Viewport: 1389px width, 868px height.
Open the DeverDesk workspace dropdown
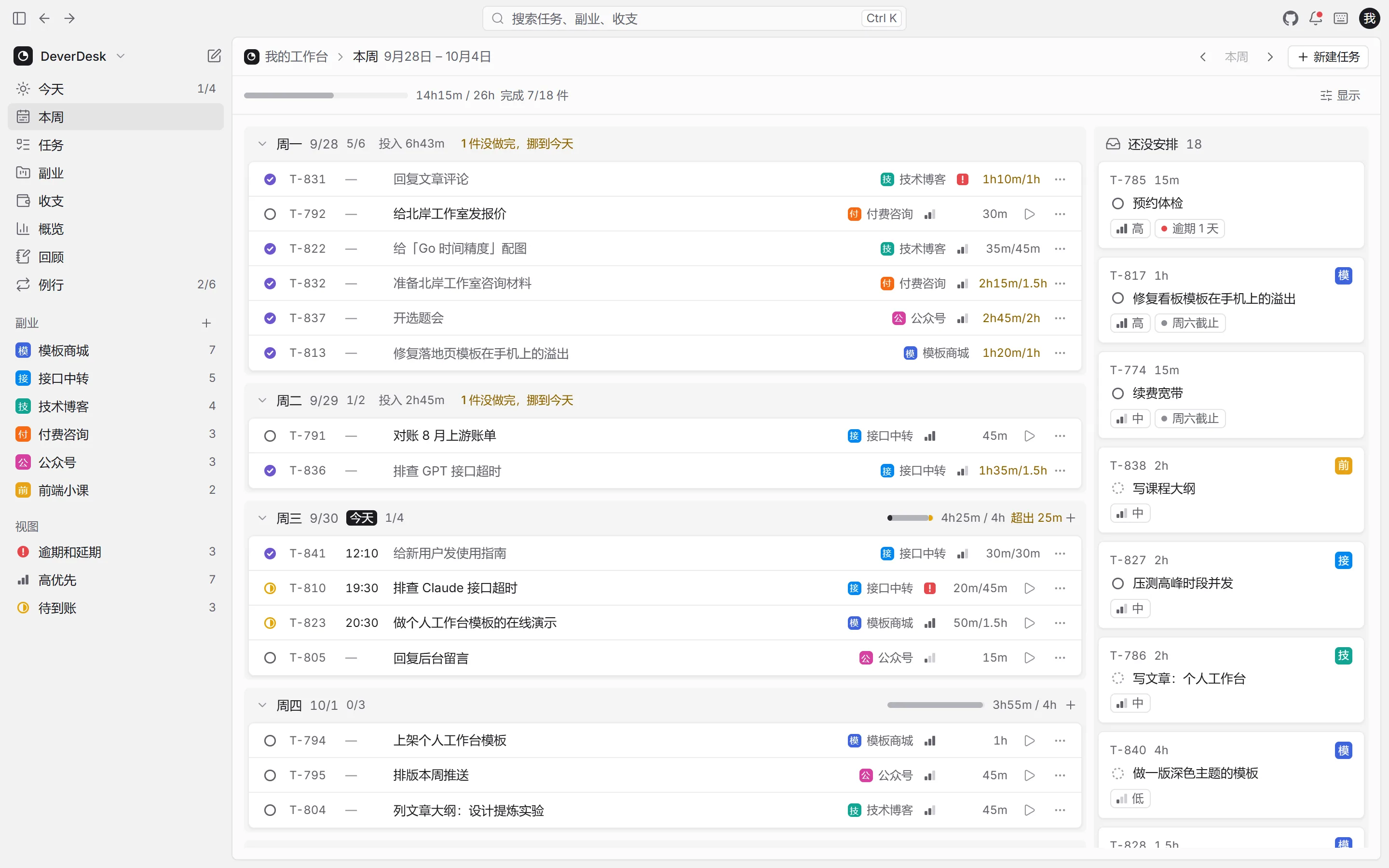pos(69,55)
